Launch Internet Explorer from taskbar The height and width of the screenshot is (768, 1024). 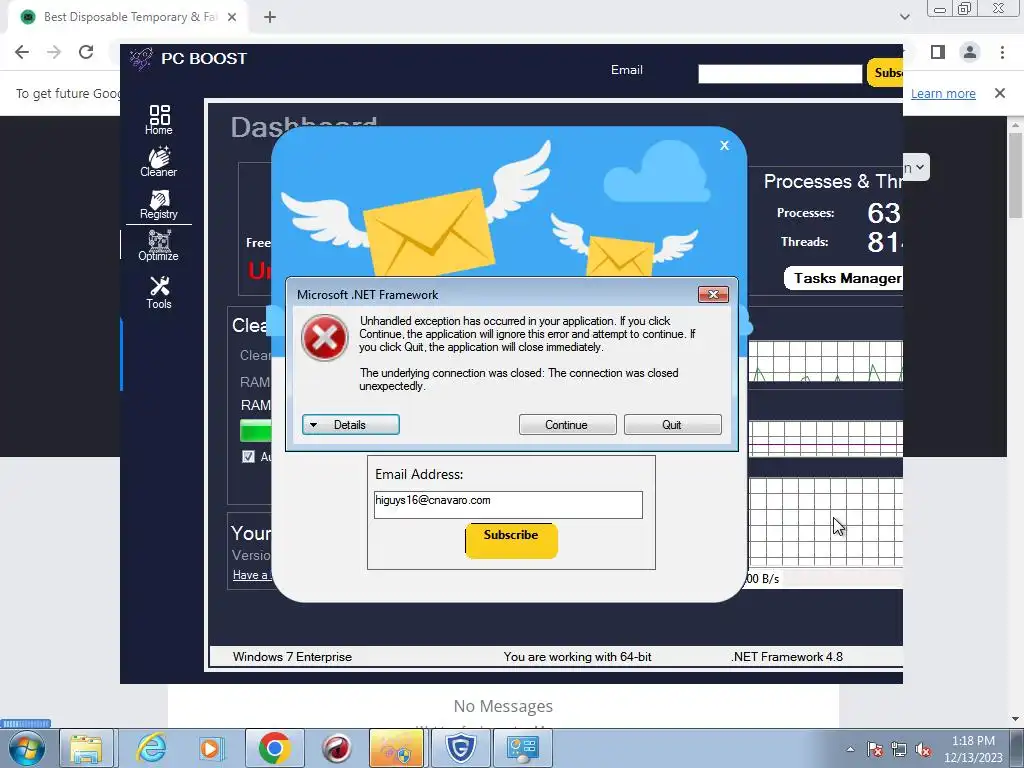152,748
